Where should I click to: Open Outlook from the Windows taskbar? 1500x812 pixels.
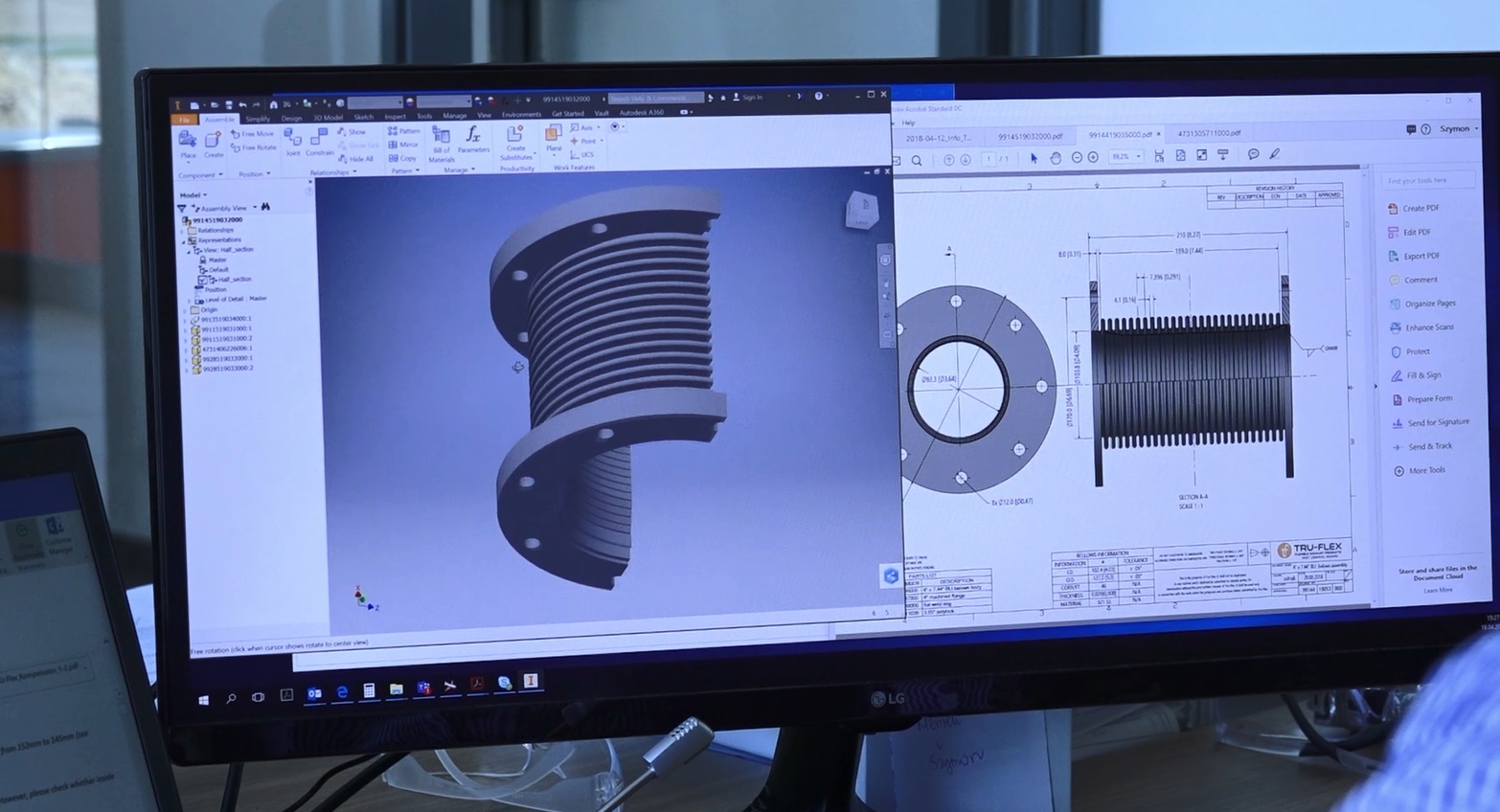click(x=314, y=693)
